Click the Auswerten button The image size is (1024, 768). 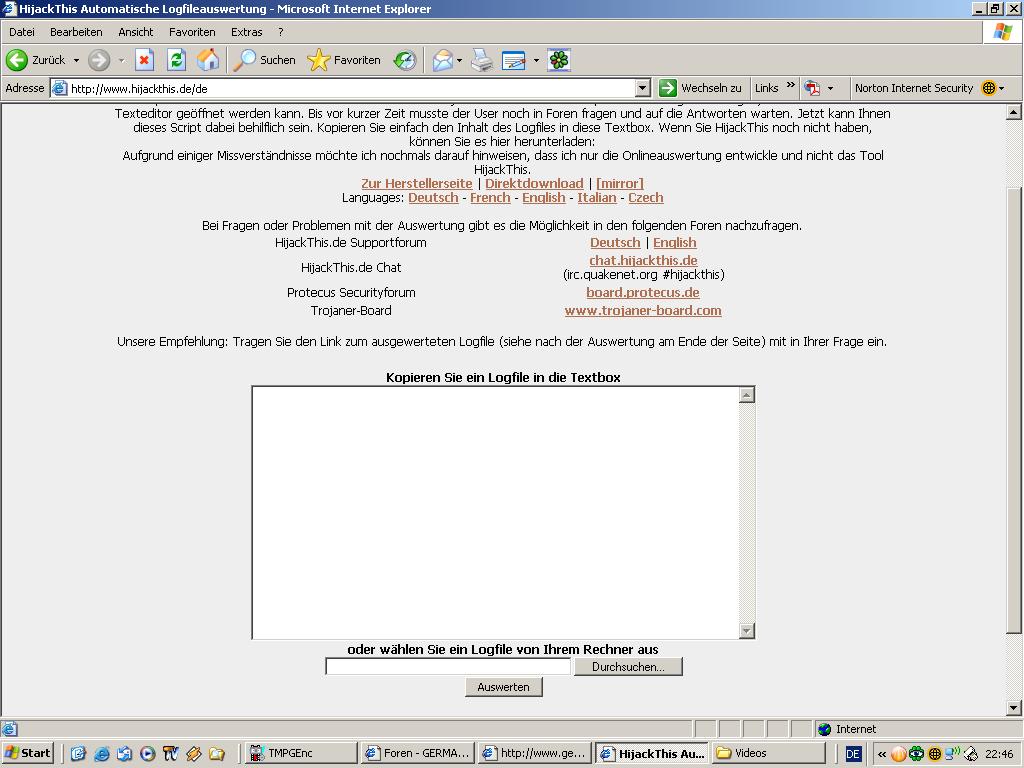[x=504, y=687]
